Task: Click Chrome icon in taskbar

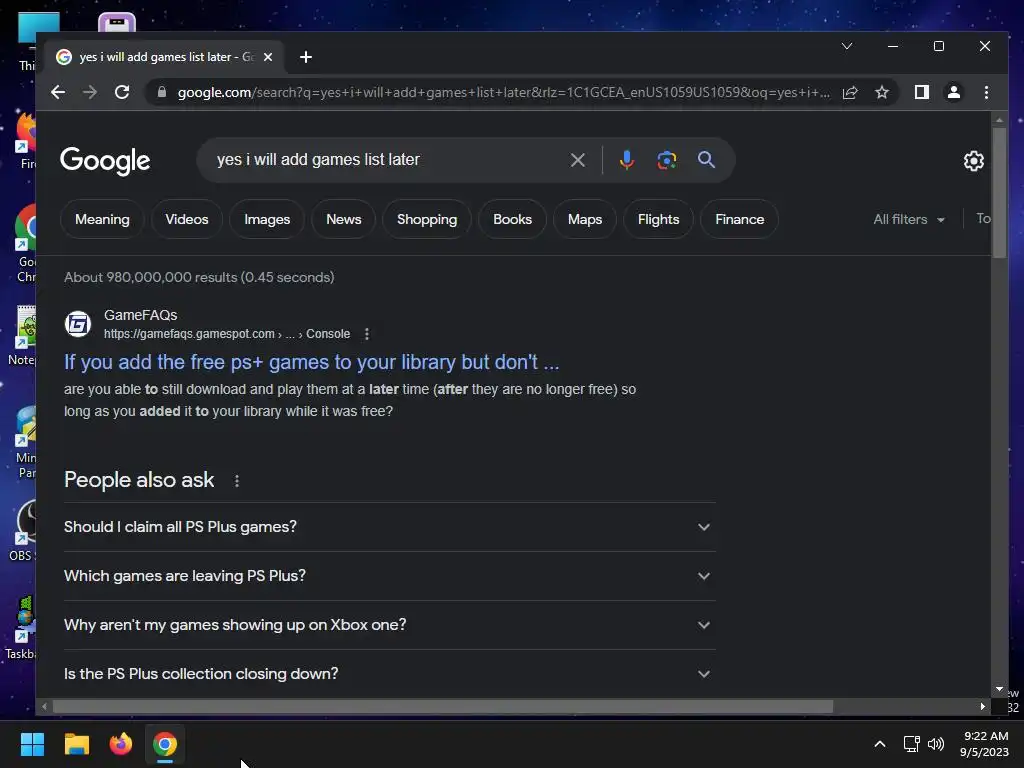Action: (x=165, y=744)
